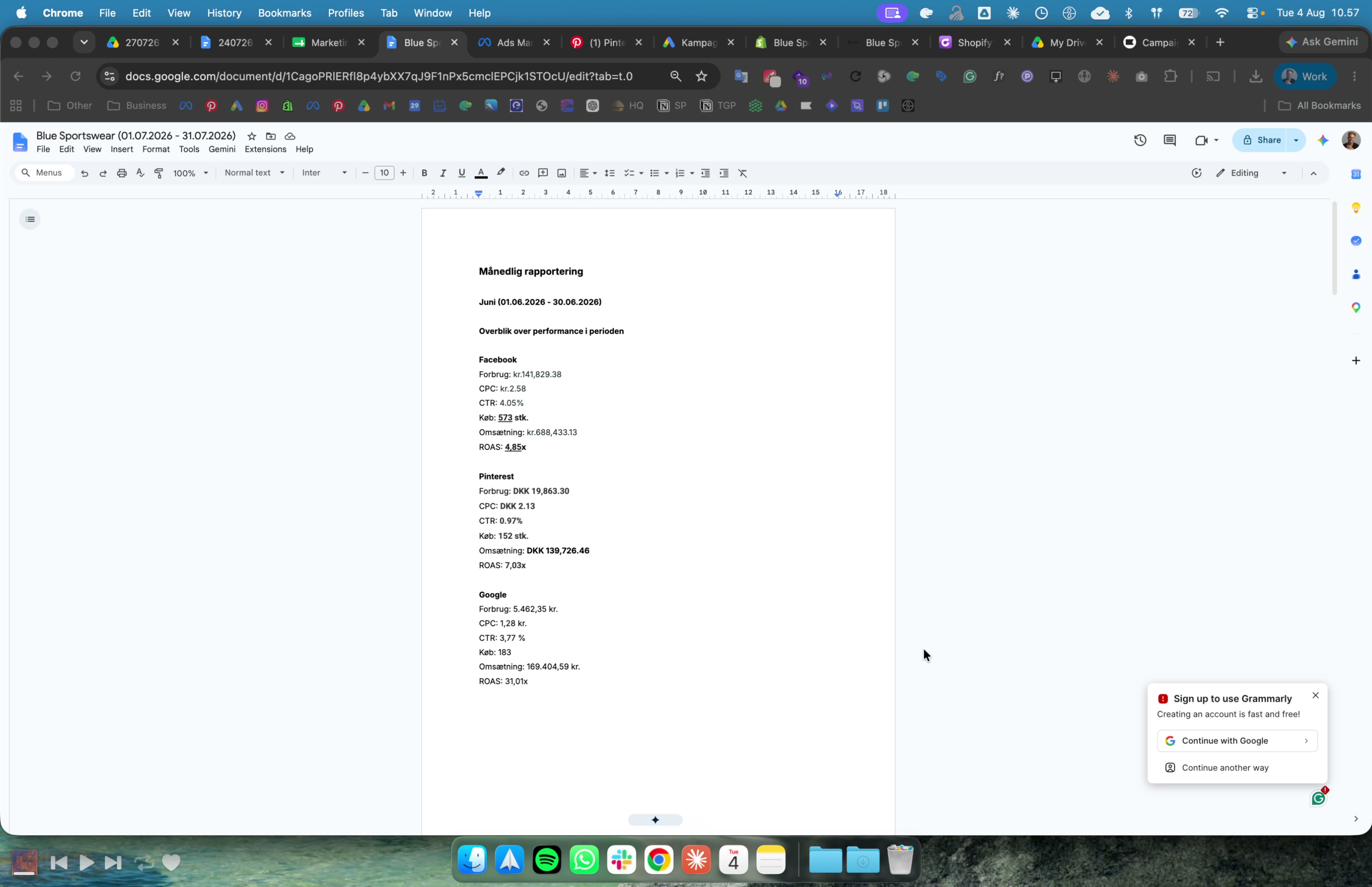Click the font size field showing 10

[x=384, y=173]
